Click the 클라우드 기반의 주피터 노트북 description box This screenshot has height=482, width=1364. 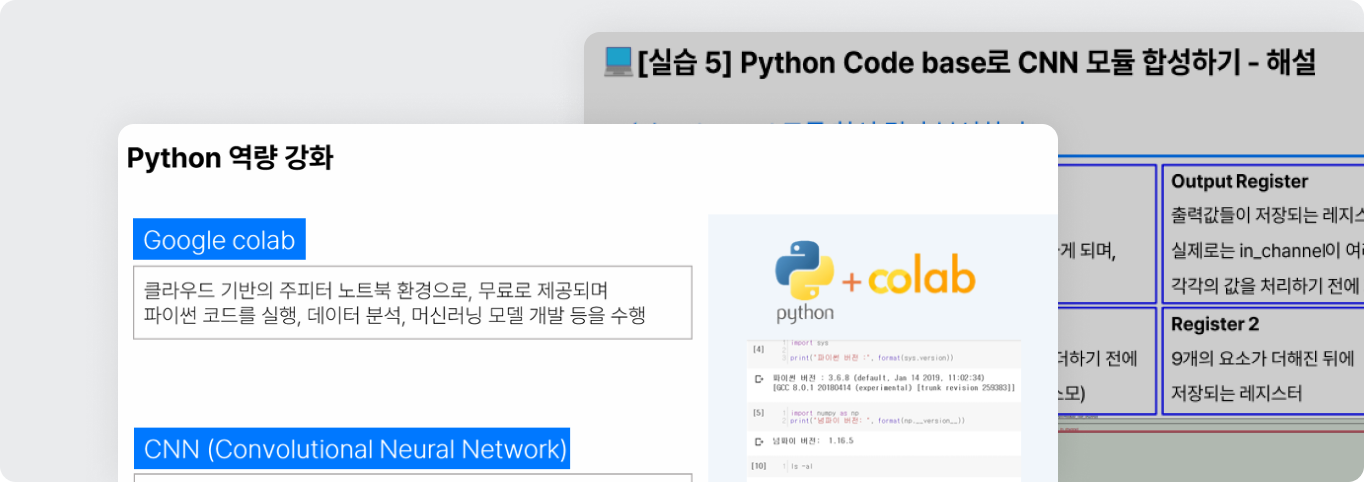412,302
